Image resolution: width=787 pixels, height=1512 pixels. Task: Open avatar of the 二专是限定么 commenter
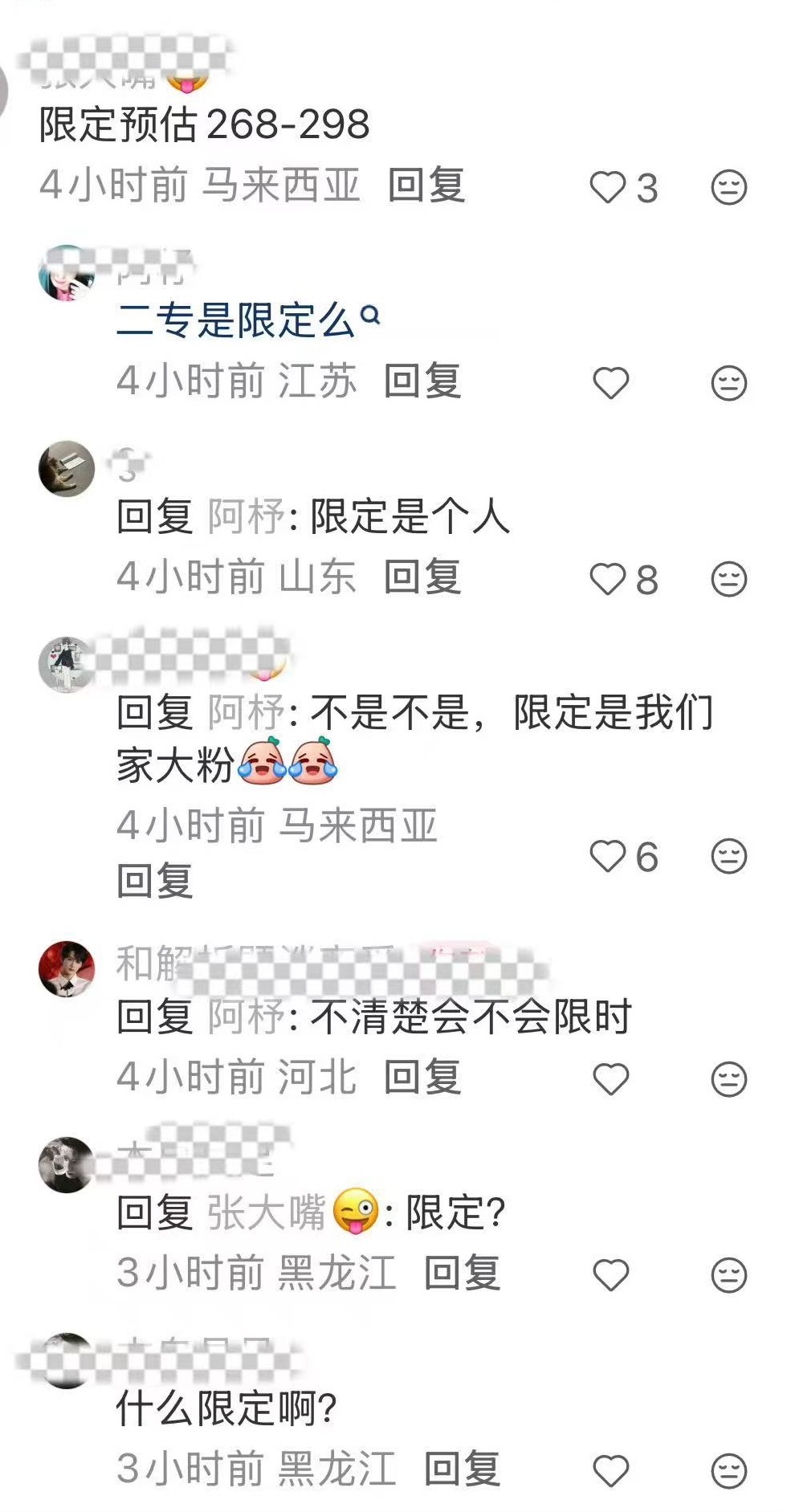(x=67, y=273)
